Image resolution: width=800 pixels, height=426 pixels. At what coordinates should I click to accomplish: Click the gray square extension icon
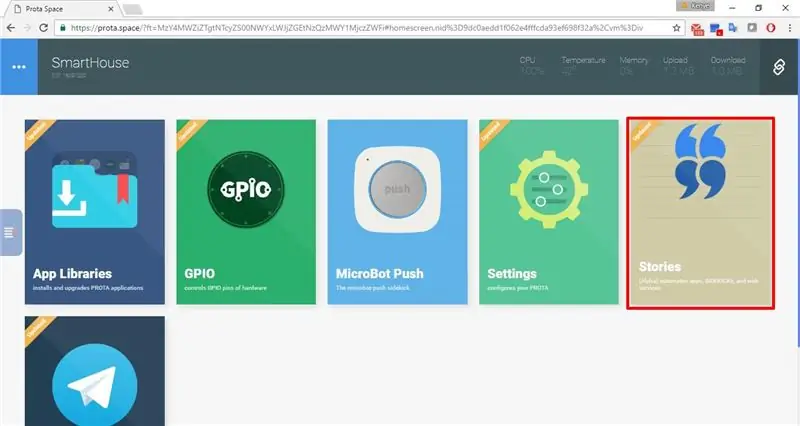point(752,28)
